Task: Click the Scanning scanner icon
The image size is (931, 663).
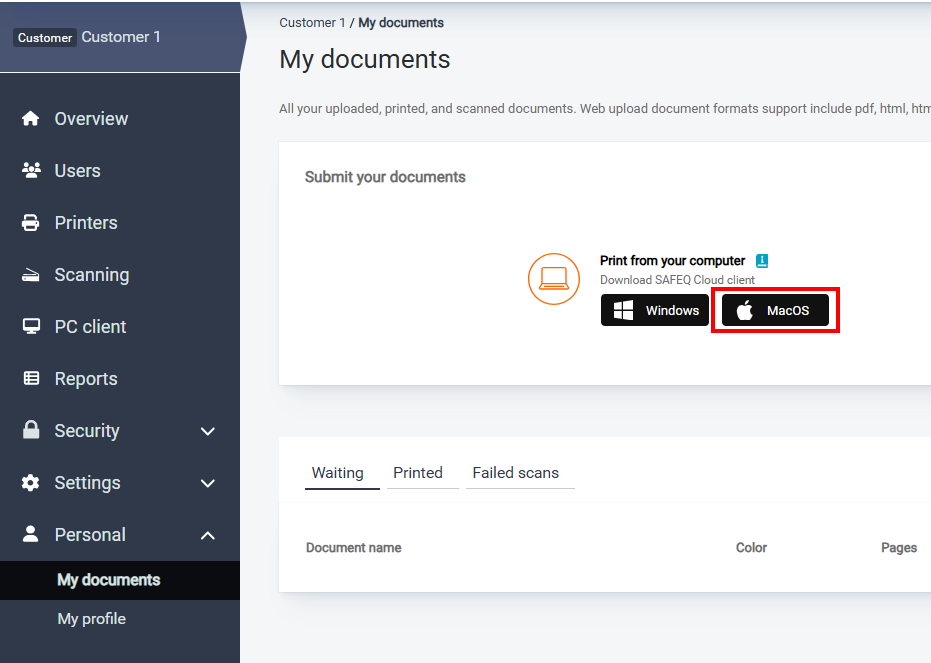Action: (31, 275)
